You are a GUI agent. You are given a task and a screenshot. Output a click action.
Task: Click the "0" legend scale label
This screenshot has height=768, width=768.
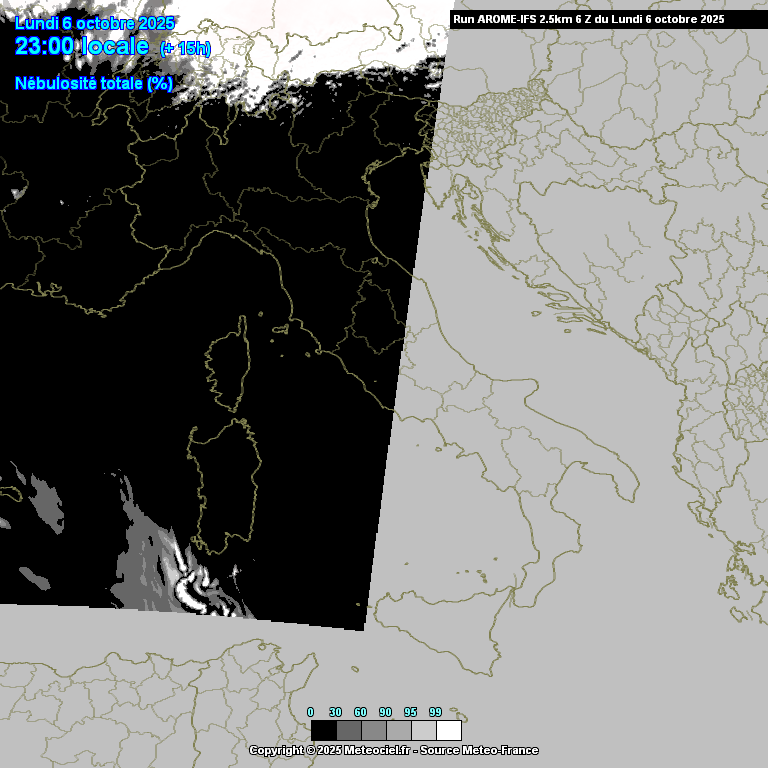pyautogui.click(x=310, y=712)
